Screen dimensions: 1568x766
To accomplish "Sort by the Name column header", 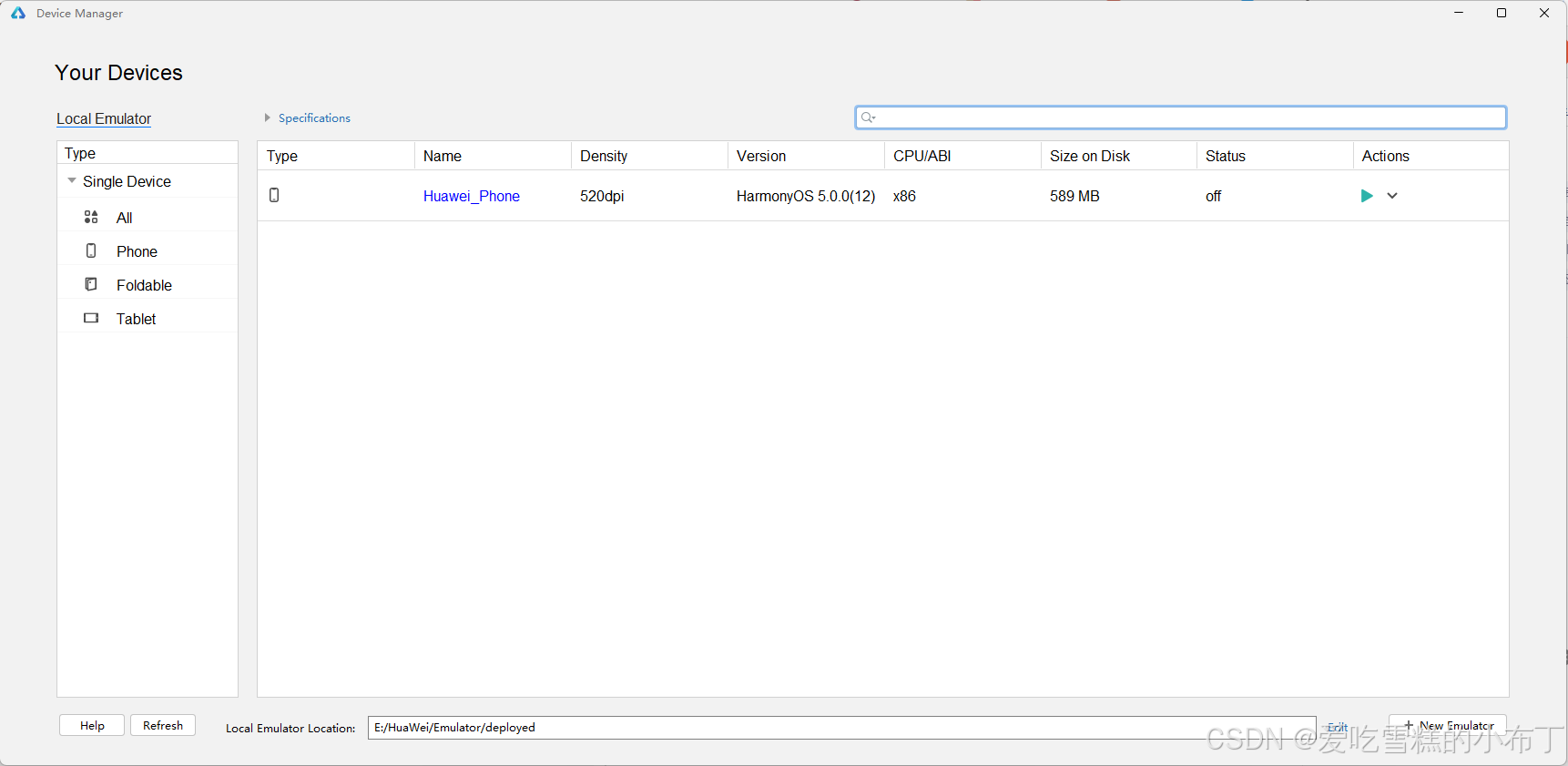I will (x=493, y=156).
